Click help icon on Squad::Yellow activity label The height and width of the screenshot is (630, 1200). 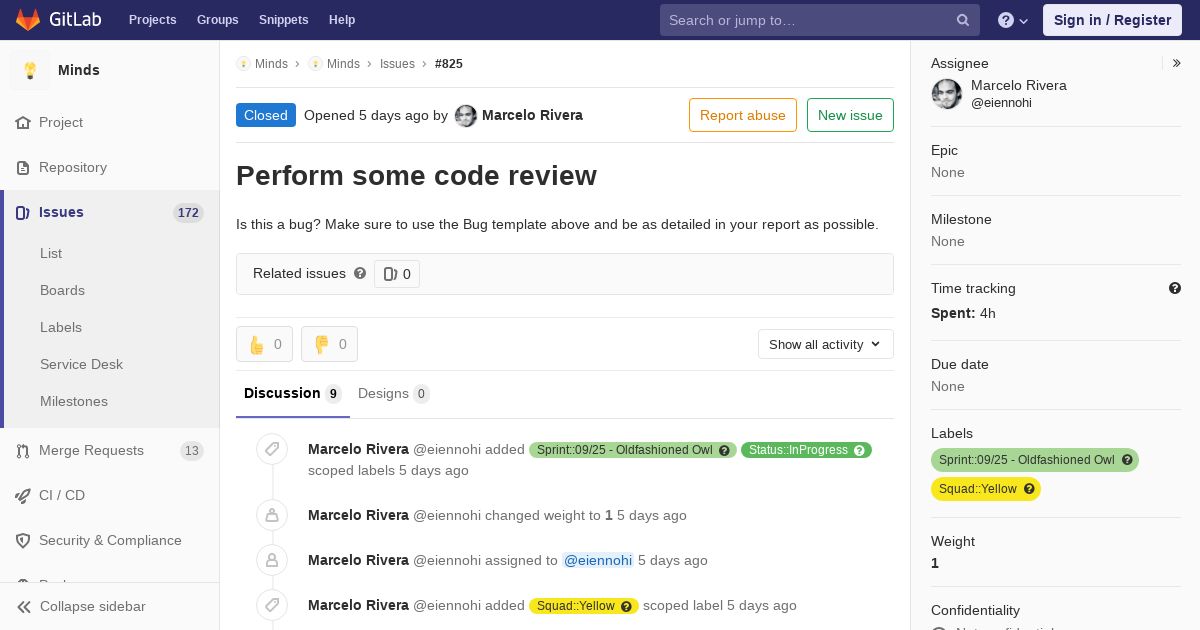pyautogui.click(x=626, y=605)
